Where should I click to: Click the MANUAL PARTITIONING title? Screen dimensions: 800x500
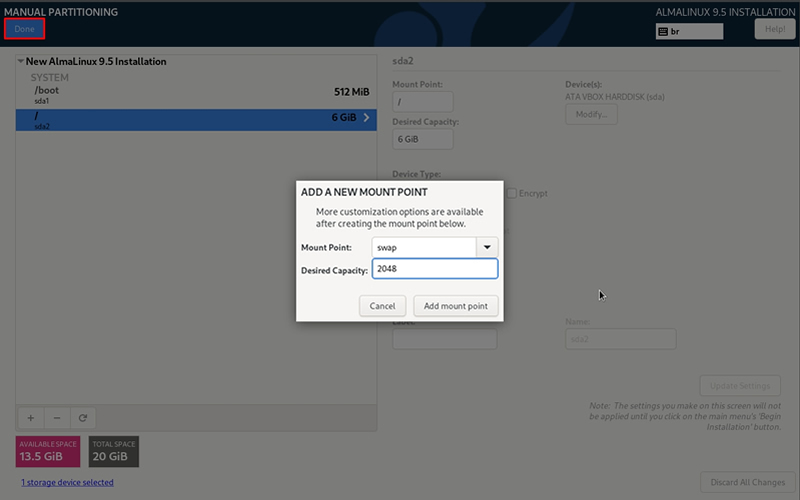pyautogui.click(x=61, y=12)
